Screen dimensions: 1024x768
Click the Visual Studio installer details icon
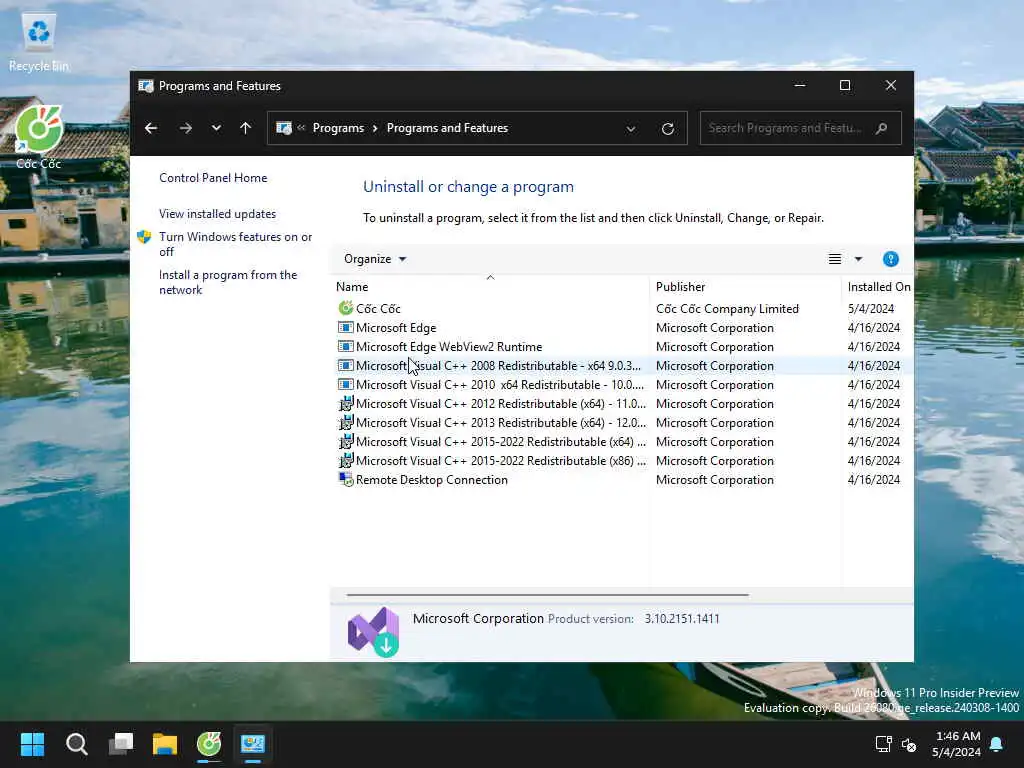pyautogui.click(x=374, y=632)
